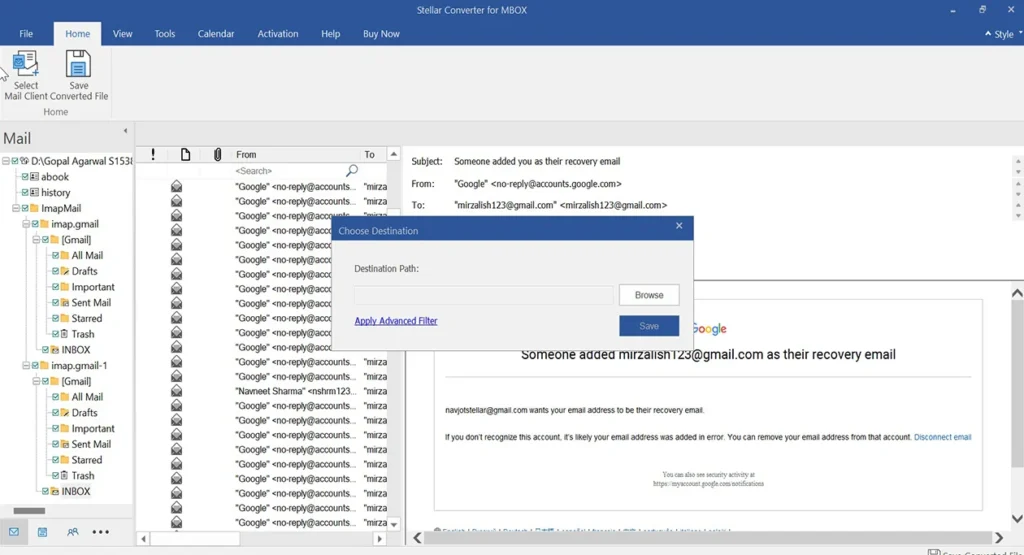Screen dimensions: 1024x555
Task: Open the Help tab
Action: [330, 33]
